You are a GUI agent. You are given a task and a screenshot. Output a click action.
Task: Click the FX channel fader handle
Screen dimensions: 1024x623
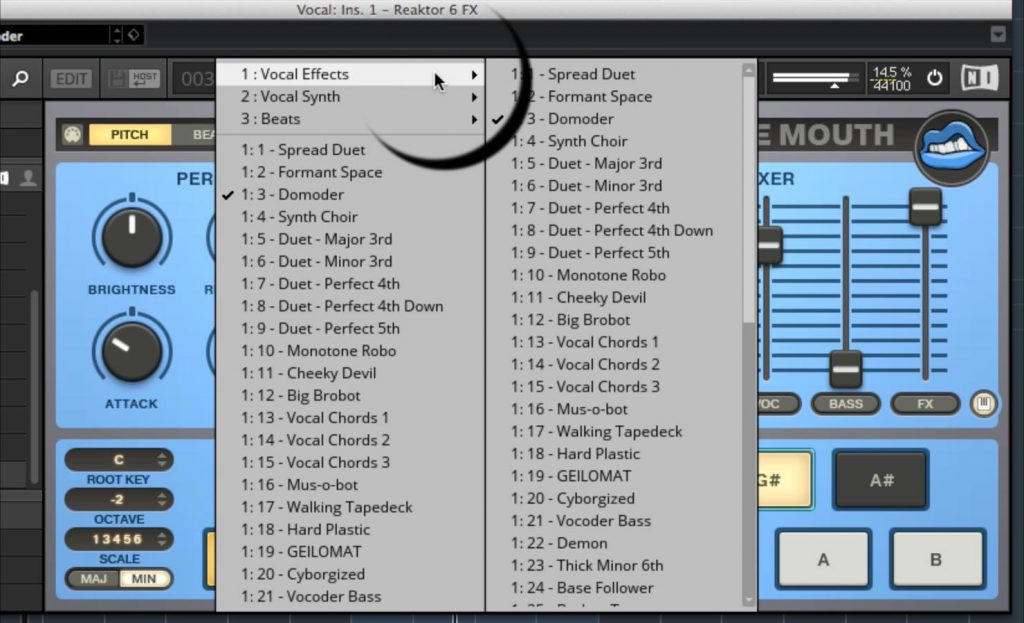[925, 207]
